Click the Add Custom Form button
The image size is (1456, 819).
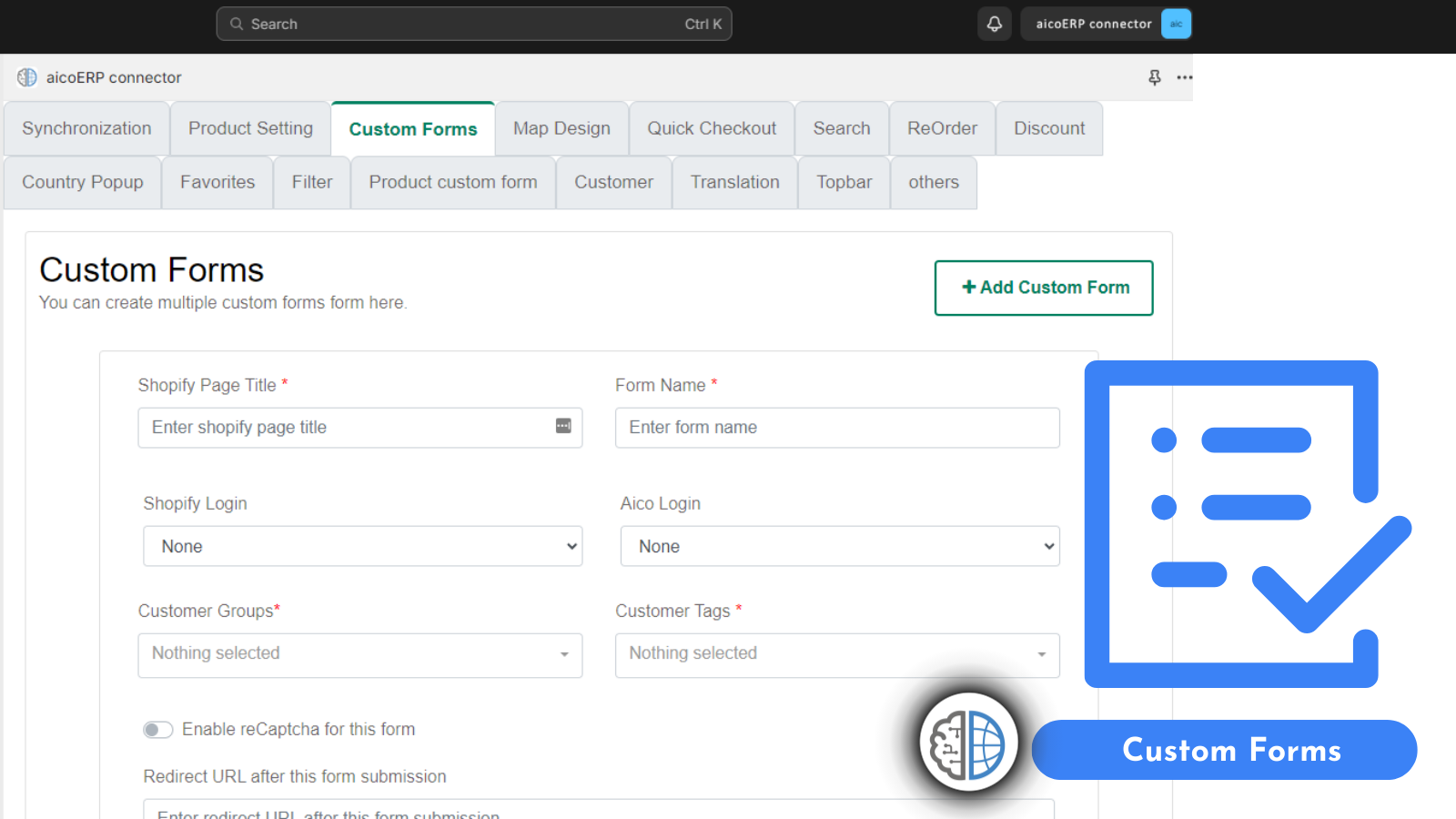1044,288
